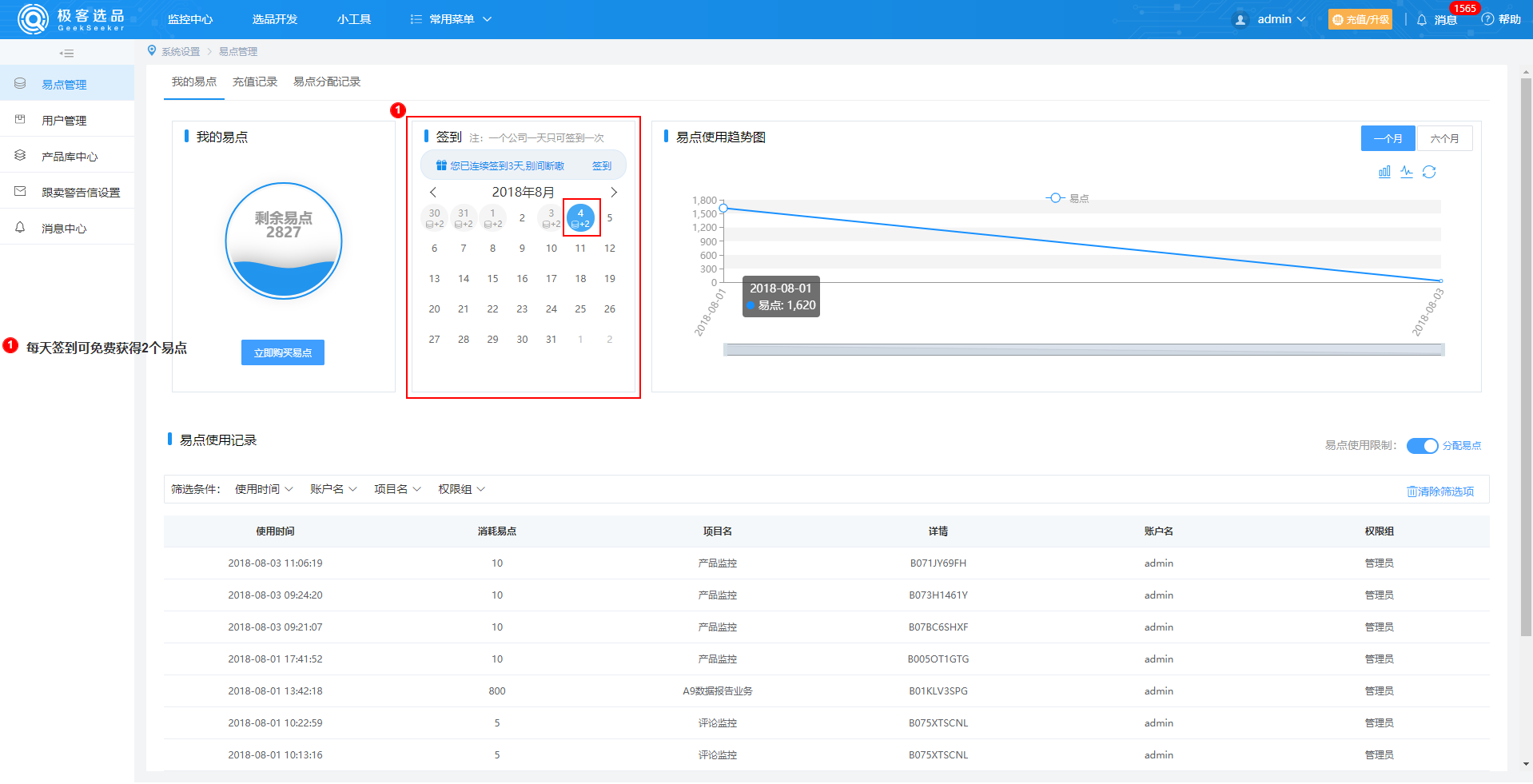Select the 六个月 range option
This screenshot has height=784, width=1533.
tap(1444, 138)
